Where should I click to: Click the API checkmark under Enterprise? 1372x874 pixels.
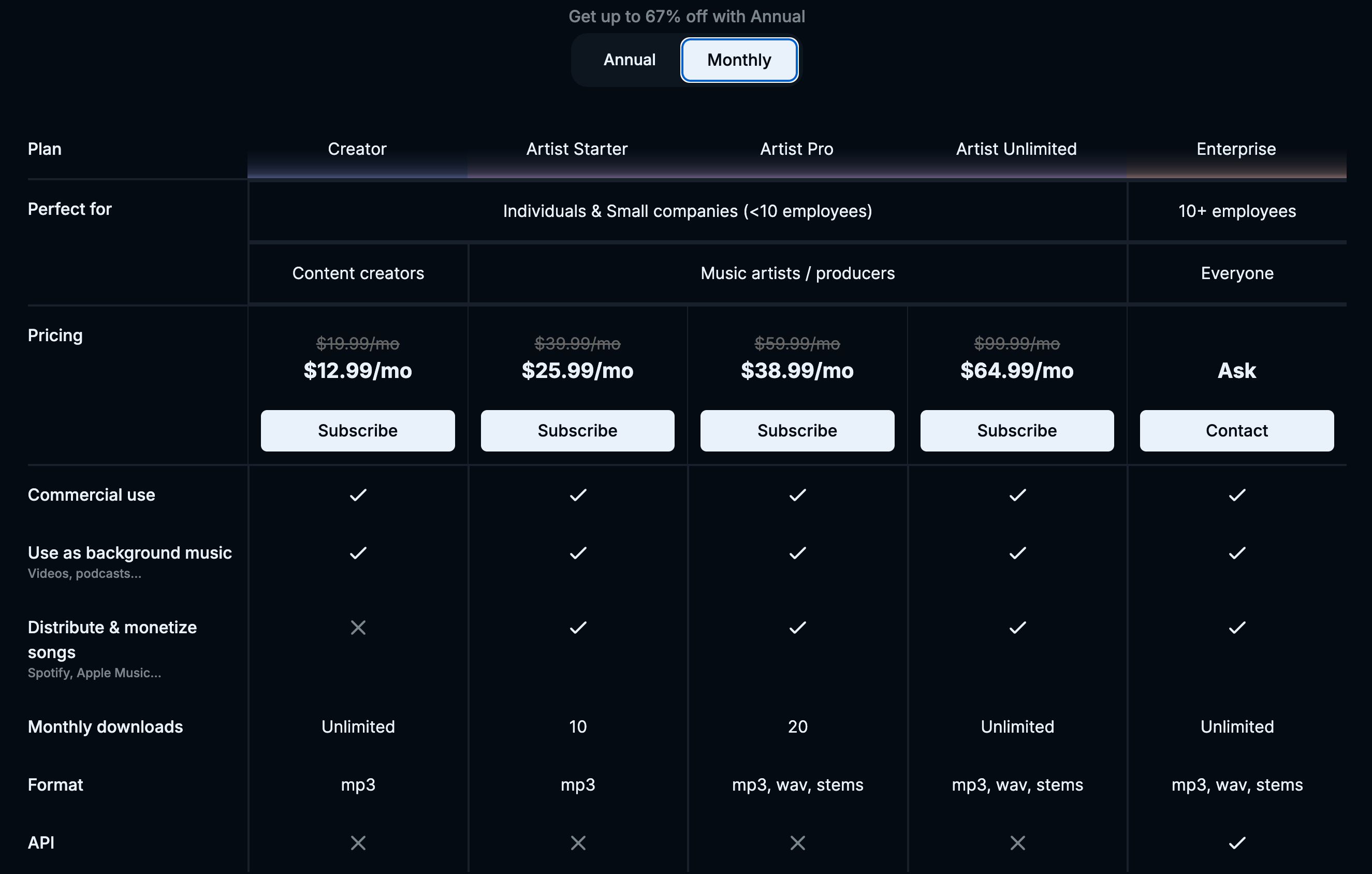pos(1236,842)
